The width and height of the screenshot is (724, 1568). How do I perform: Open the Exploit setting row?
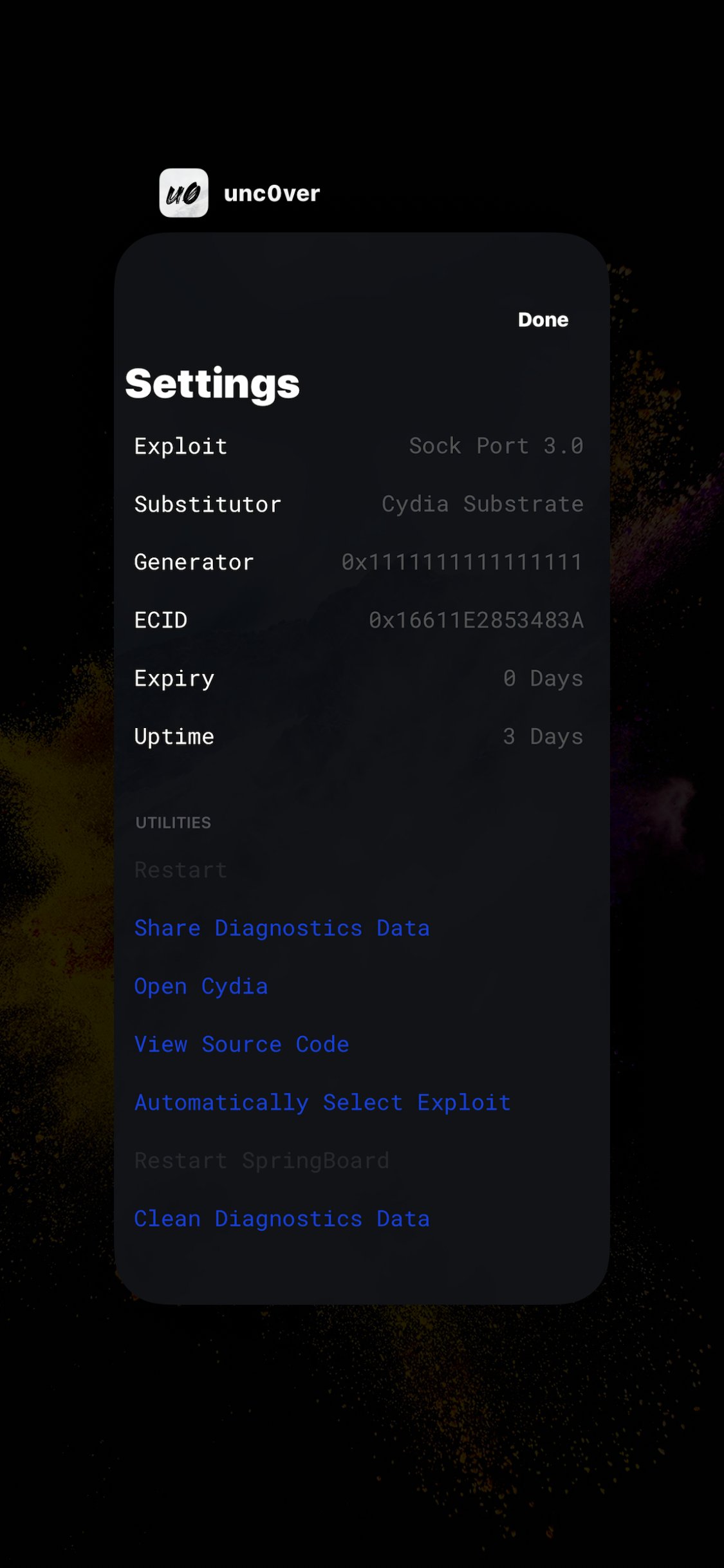click(362, 446)
